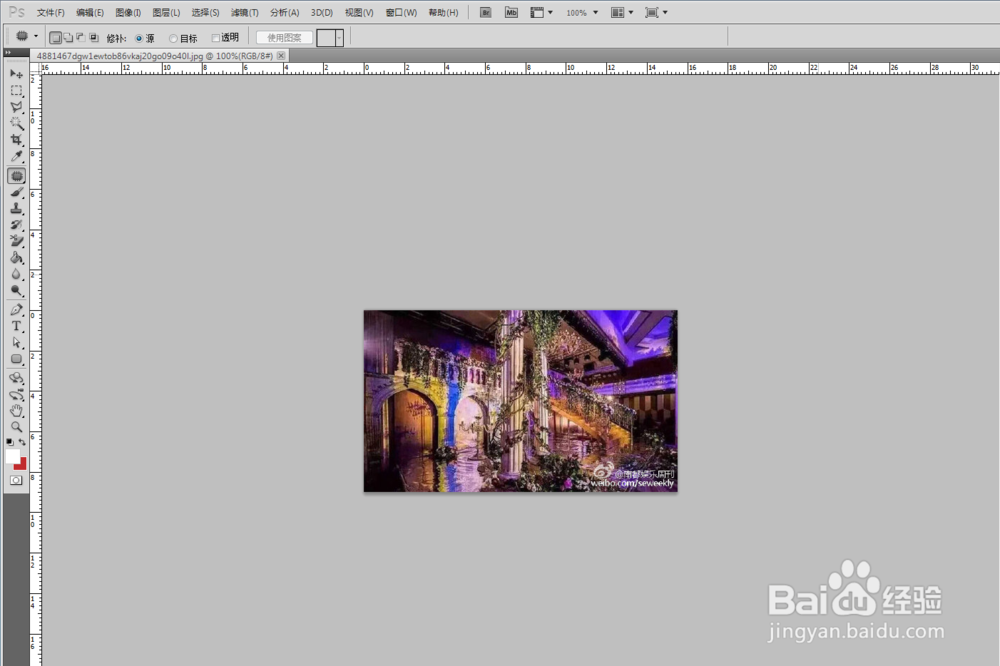Launch Adobe Bridge
The image size is (1000, 666).
(485, 12)
